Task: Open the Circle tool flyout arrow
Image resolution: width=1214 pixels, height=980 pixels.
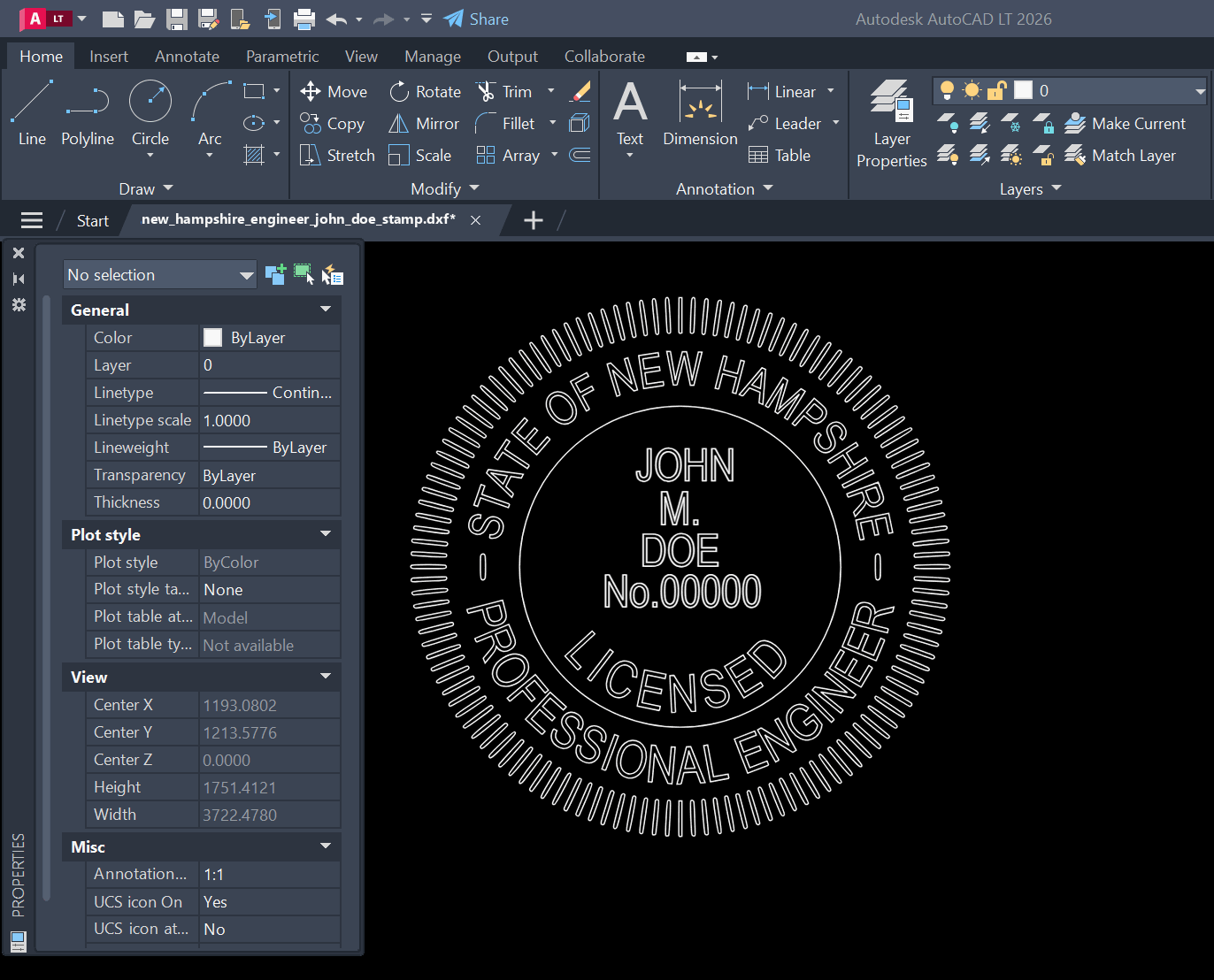Action: [x=150, y=156]
